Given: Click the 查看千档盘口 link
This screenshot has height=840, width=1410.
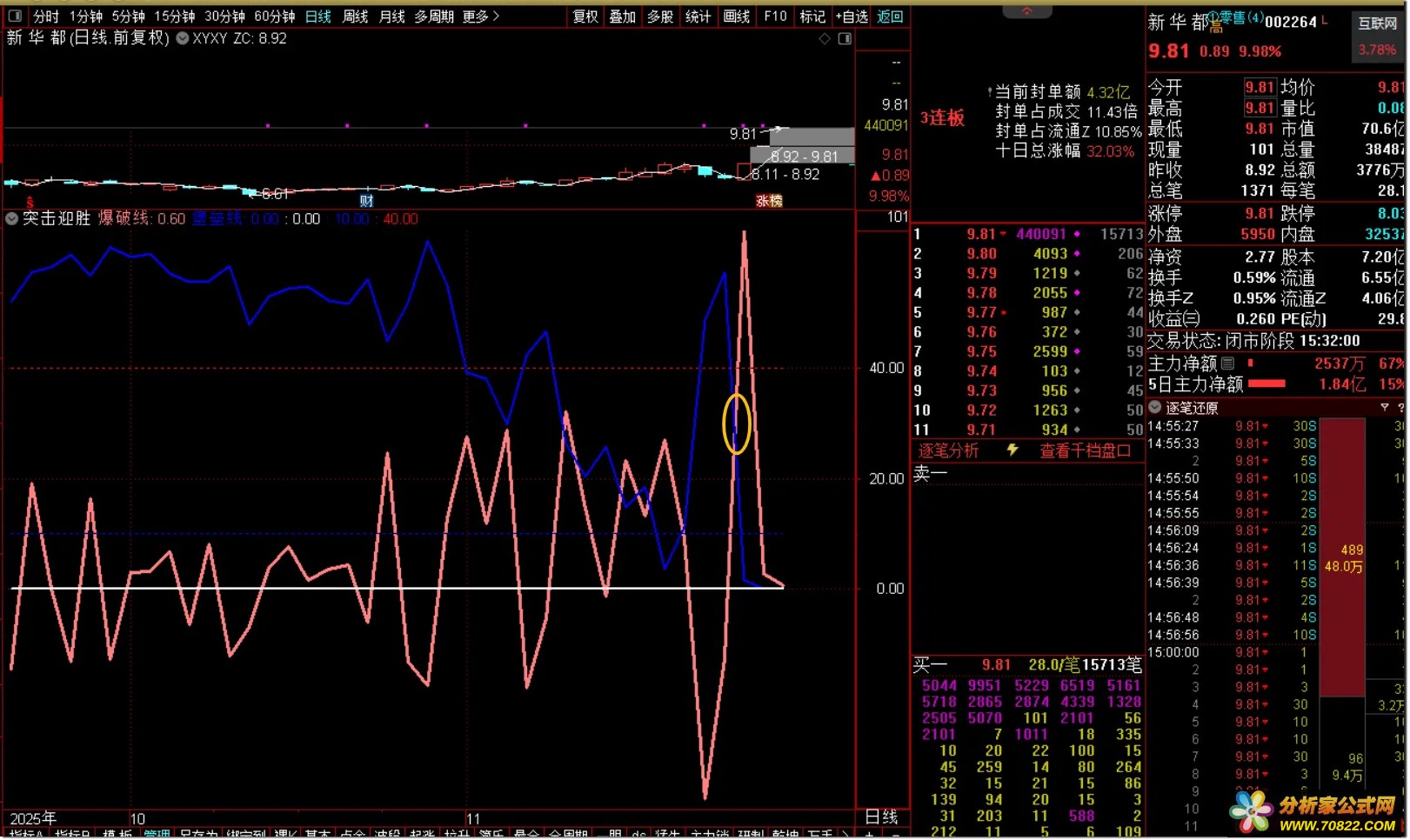Looking at the screenshot, I should pyautogui.click(x=1085, y=450).
